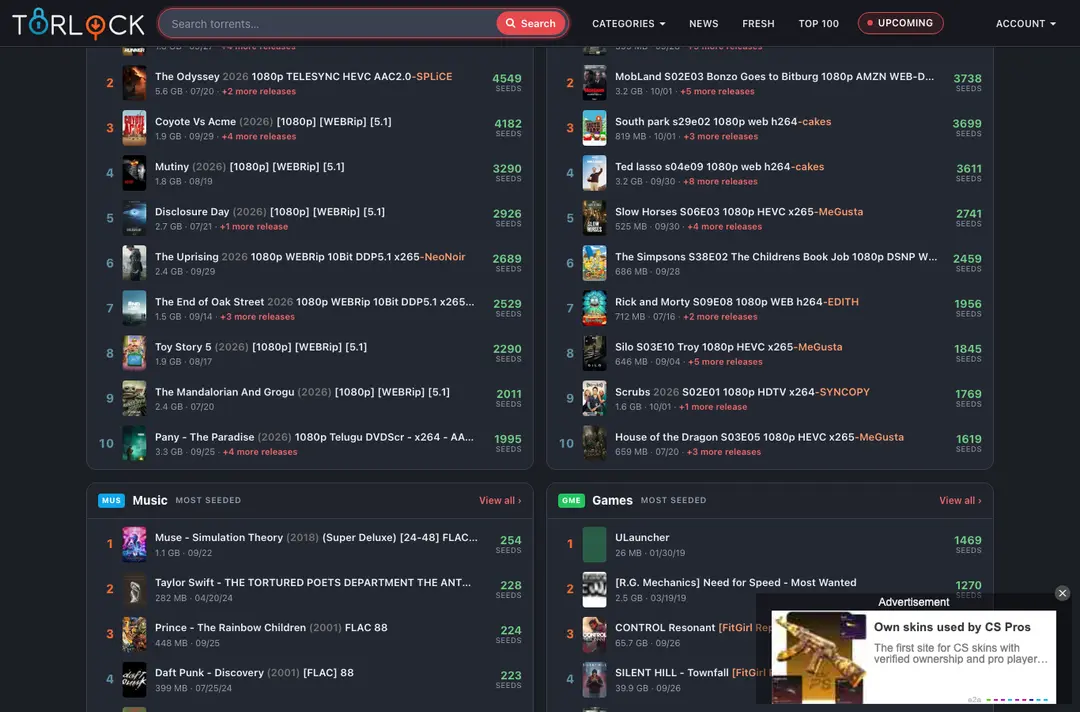Click The End of Oak Street poster
The width and height of the screenshot is (1080, 712).
coord(134,308)
